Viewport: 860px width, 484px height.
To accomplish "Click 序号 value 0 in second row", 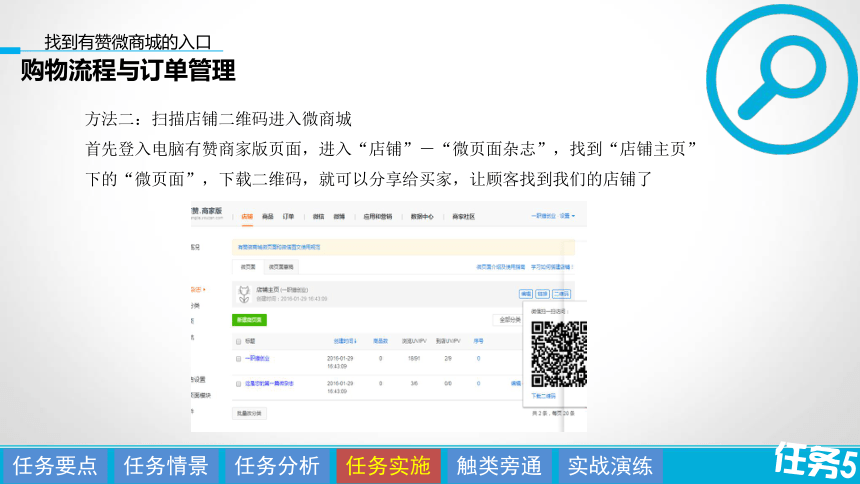I will [x=479, y=384].
